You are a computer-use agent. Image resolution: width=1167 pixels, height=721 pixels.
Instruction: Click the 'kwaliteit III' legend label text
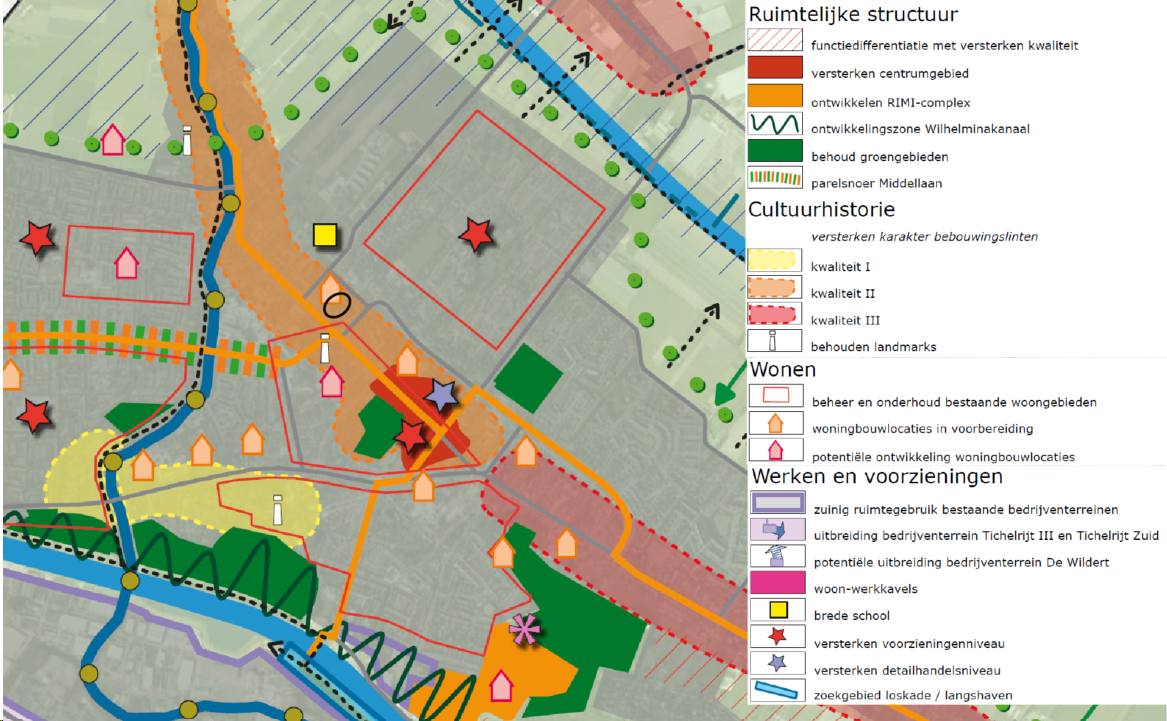pos(845,320)
